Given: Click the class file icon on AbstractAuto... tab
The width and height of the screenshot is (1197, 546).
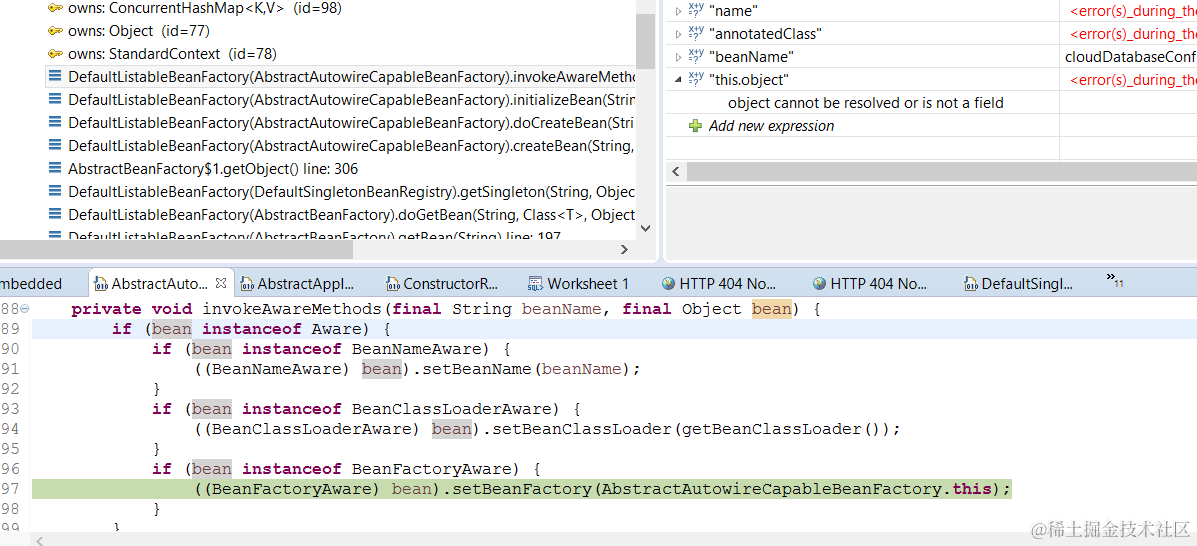Looking at the screenshot, I should click(x=100, y=284).
